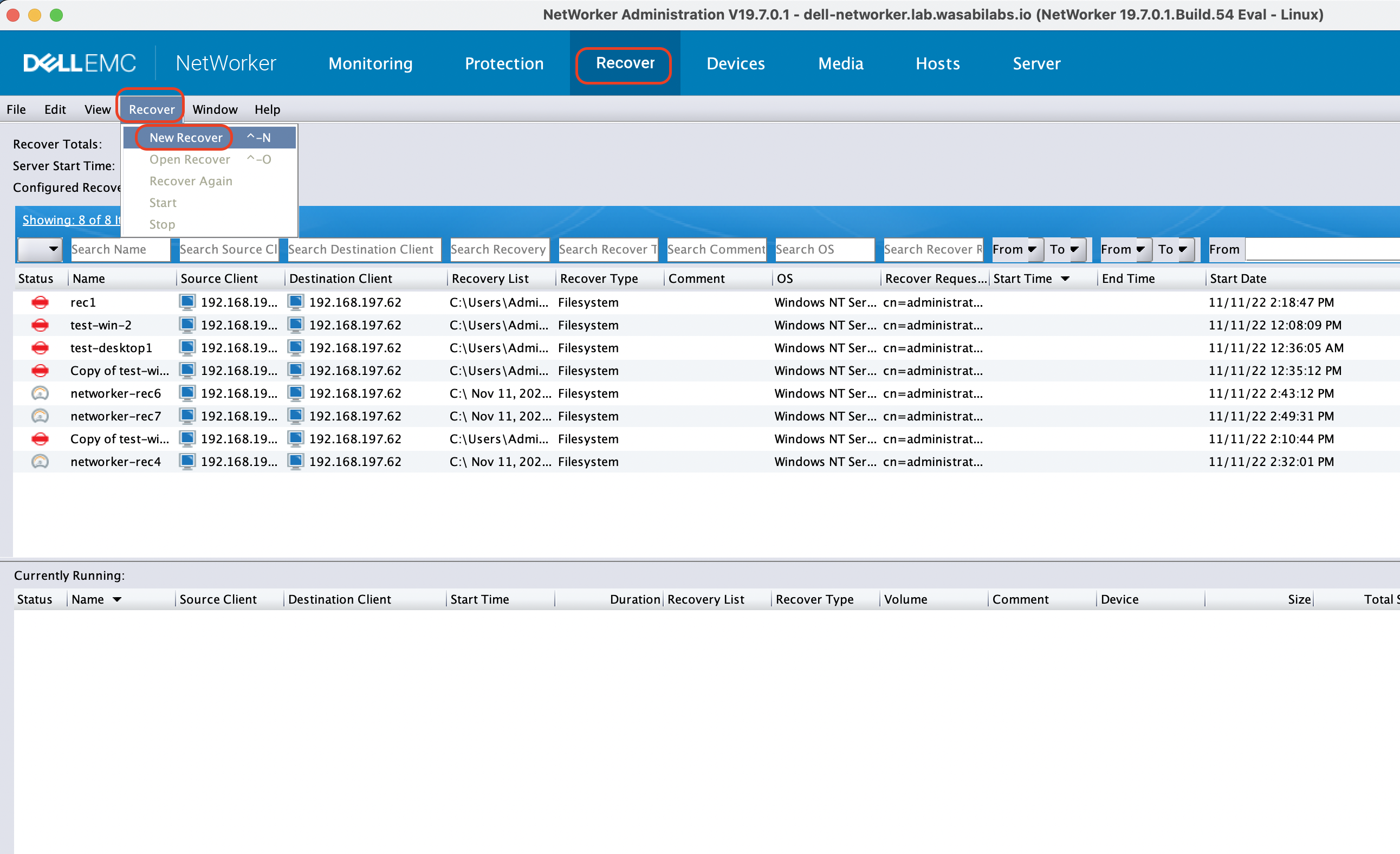The height and width of the screenshot is (854, 1400).
Task: Open the View menu
Action: (98, 109)
